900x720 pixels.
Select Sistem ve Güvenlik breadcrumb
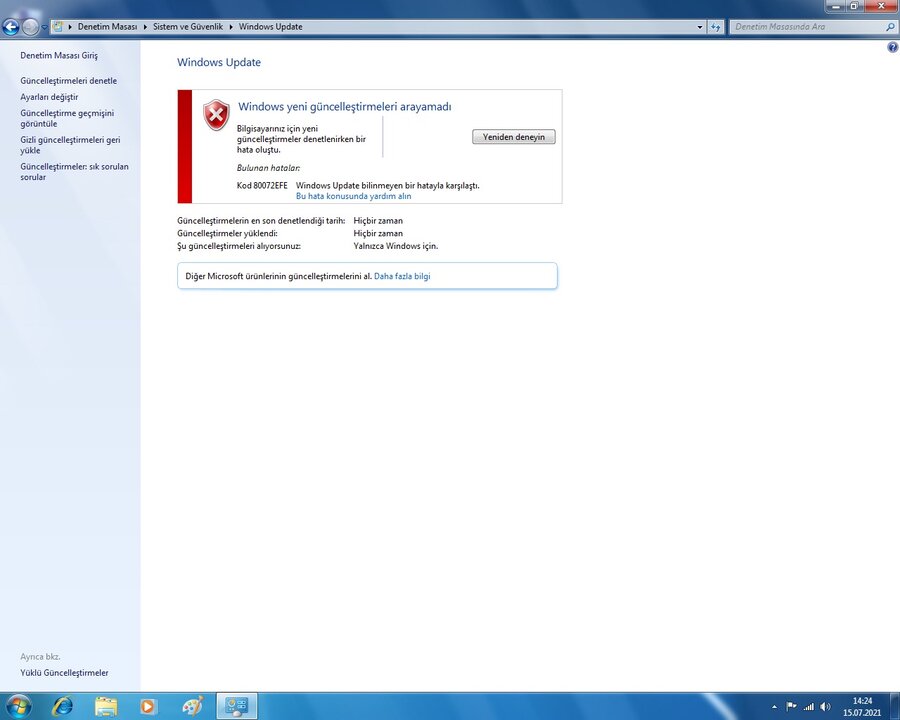188,26
